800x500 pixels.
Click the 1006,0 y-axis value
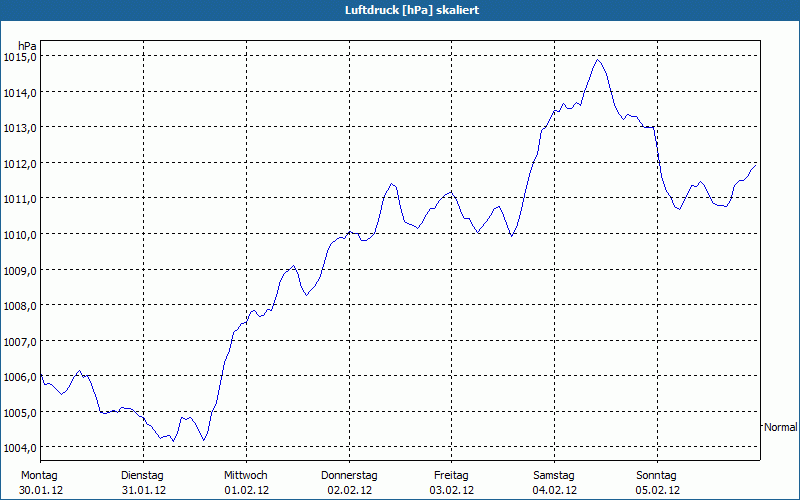tap(19, 377)
